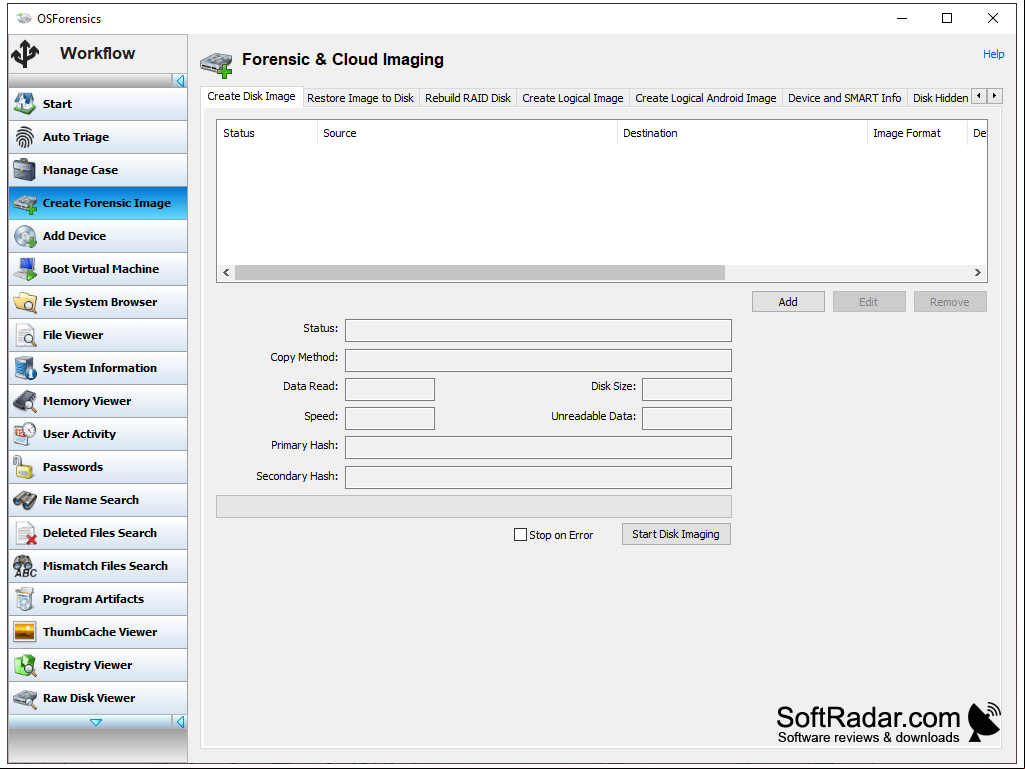
Task: Sort by the Source column header
Action: [467, 133]
